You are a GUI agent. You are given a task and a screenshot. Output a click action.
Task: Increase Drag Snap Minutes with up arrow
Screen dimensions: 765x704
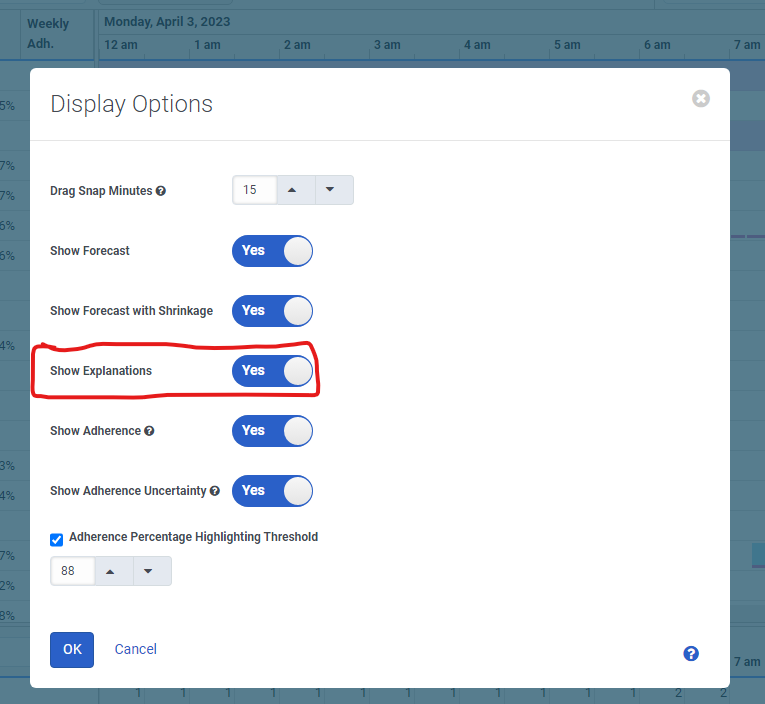pyautogui.click(x=294, y=190)
